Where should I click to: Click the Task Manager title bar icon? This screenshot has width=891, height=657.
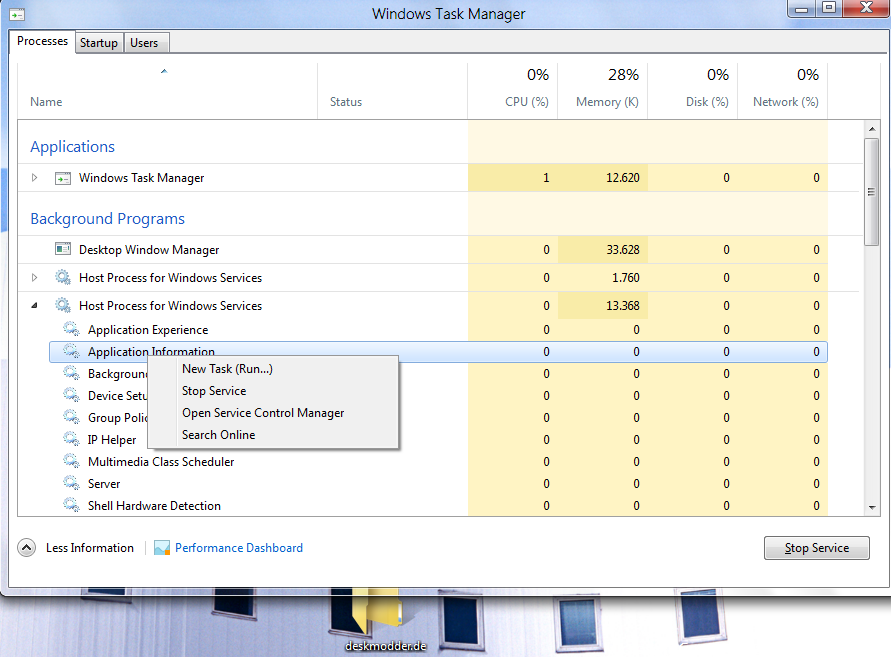pos(17,14)
